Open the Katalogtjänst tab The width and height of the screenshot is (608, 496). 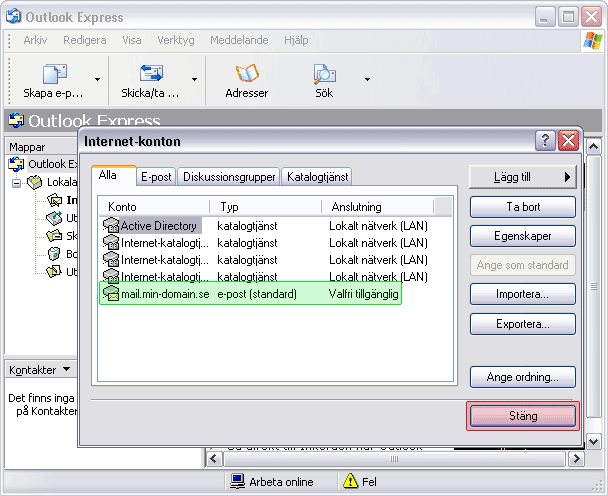pos(317,177)
